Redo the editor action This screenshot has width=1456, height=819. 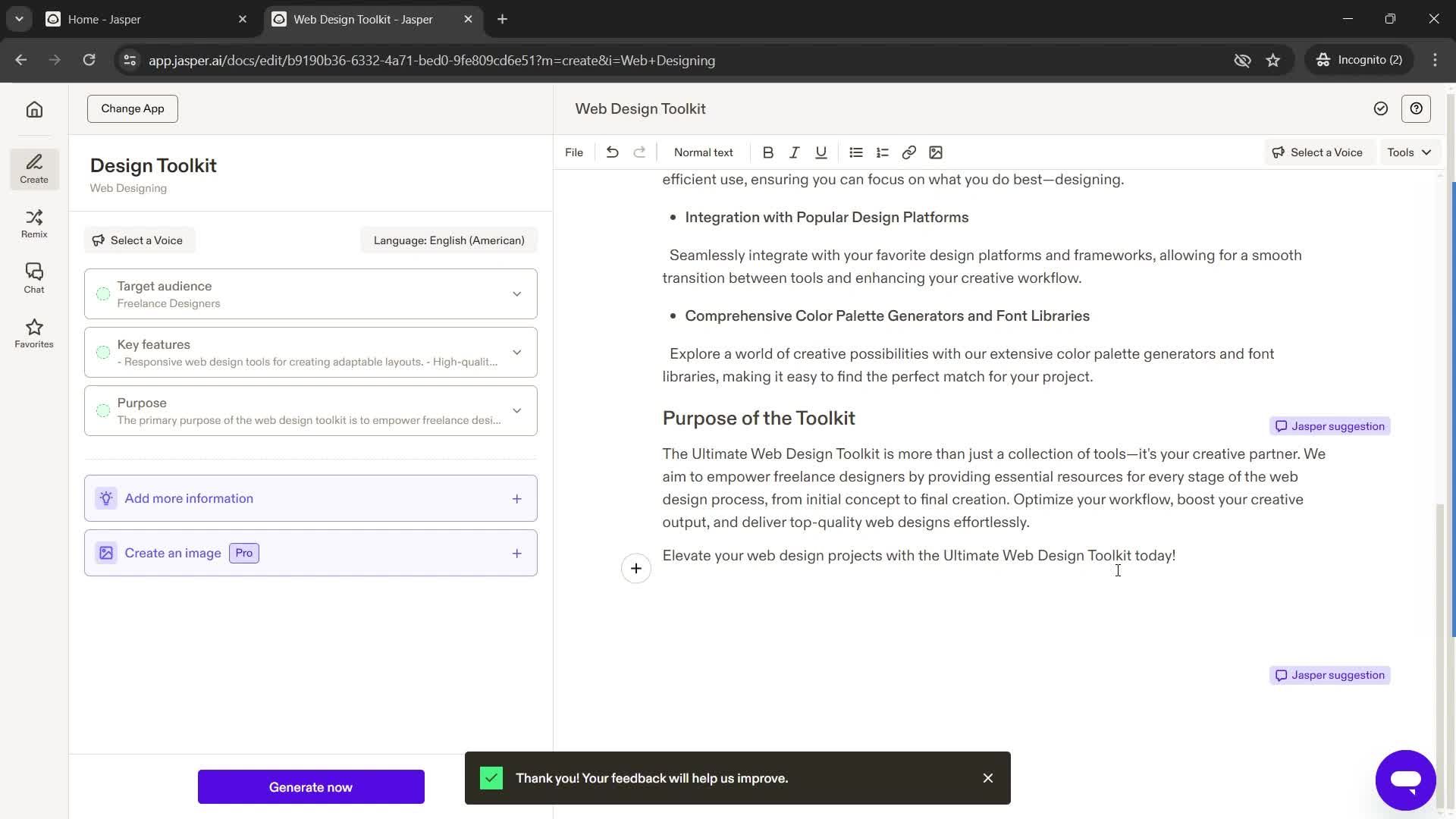tap(639, 152)
